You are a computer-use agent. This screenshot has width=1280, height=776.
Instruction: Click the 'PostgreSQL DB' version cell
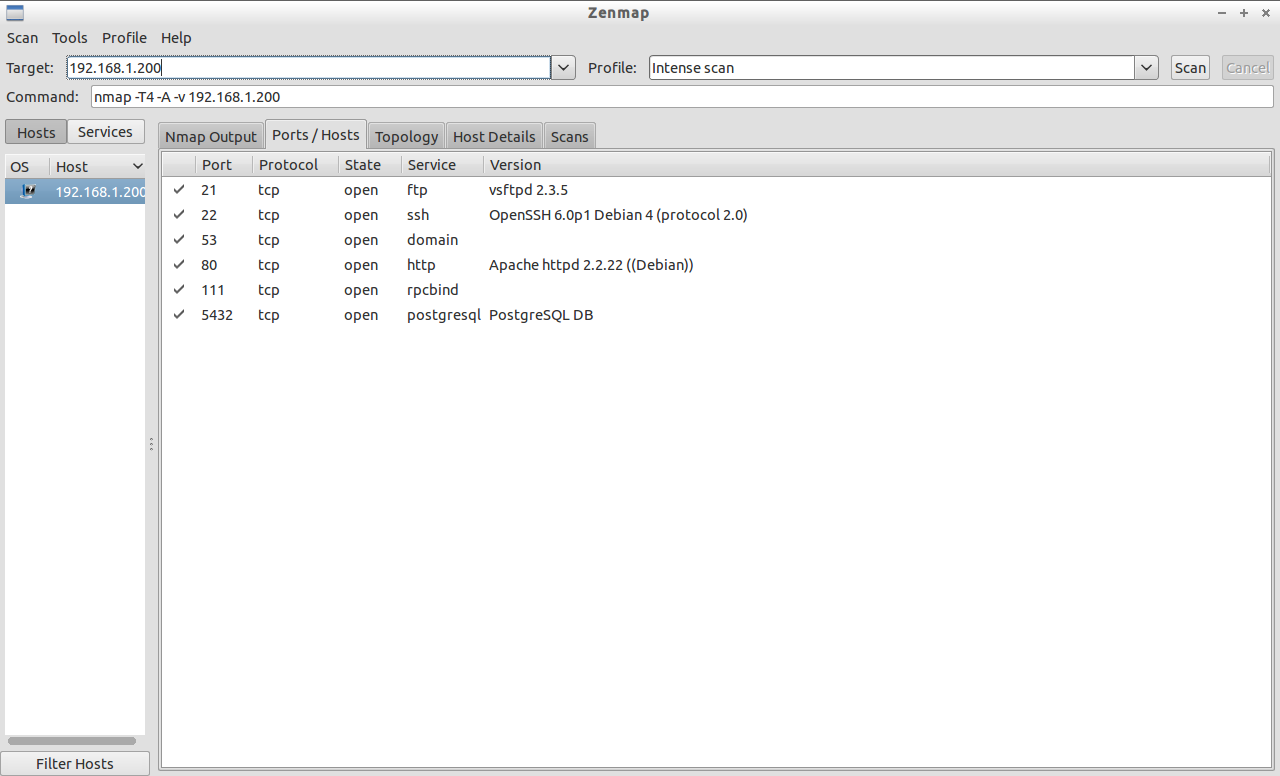click(x=541, y=314)
